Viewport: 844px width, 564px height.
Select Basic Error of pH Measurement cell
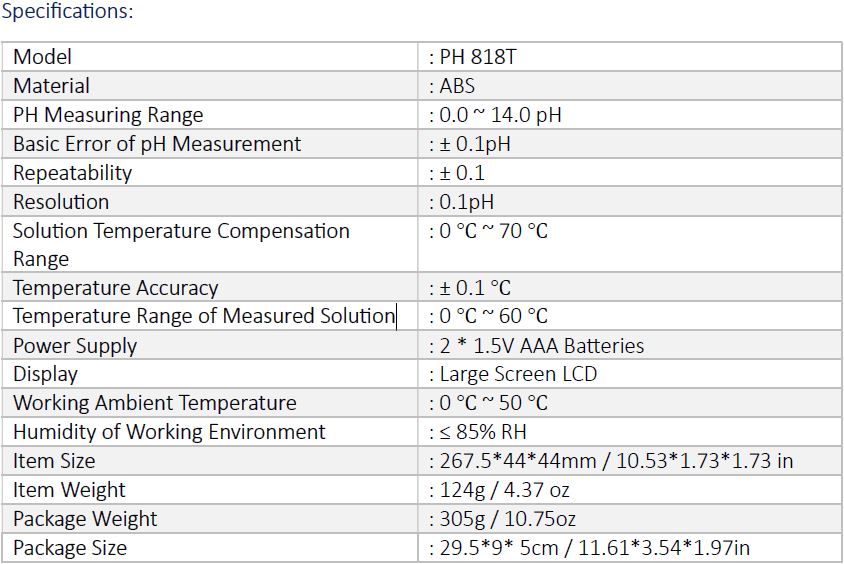tap(210, 144)
